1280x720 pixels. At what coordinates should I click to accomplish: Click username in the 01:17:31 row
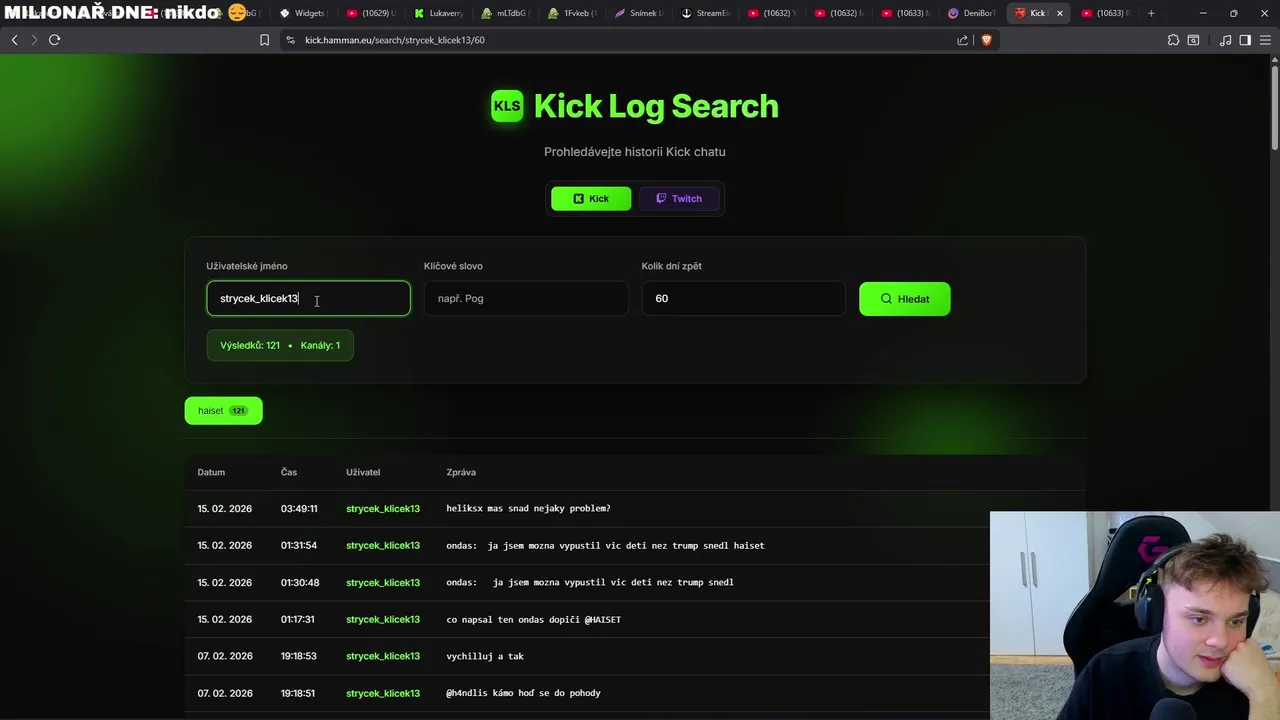pos(383,619)
